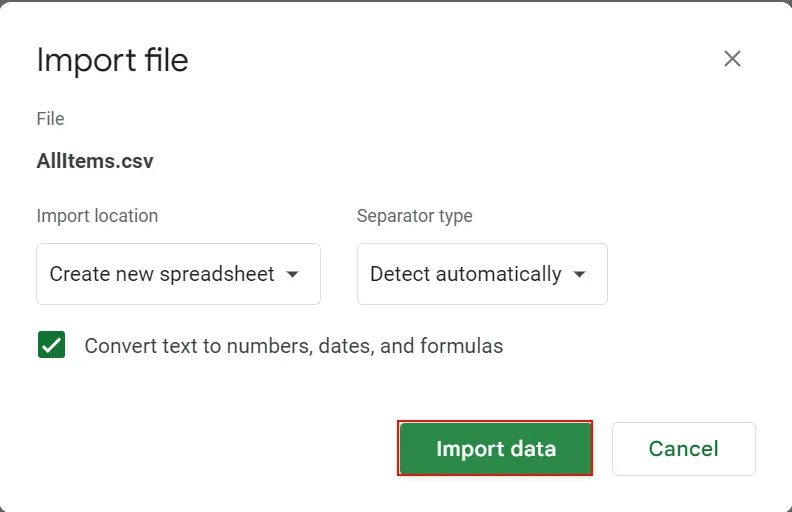
Task: Click the arrow on Separator type dropdown
Action: [x=580, y=274]
